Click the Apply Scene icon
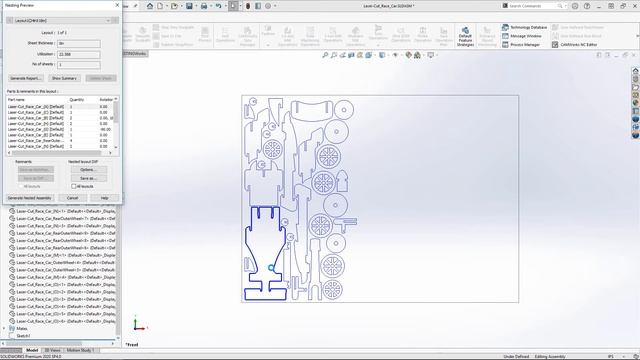The image size is (640, 360). point(417,55)
